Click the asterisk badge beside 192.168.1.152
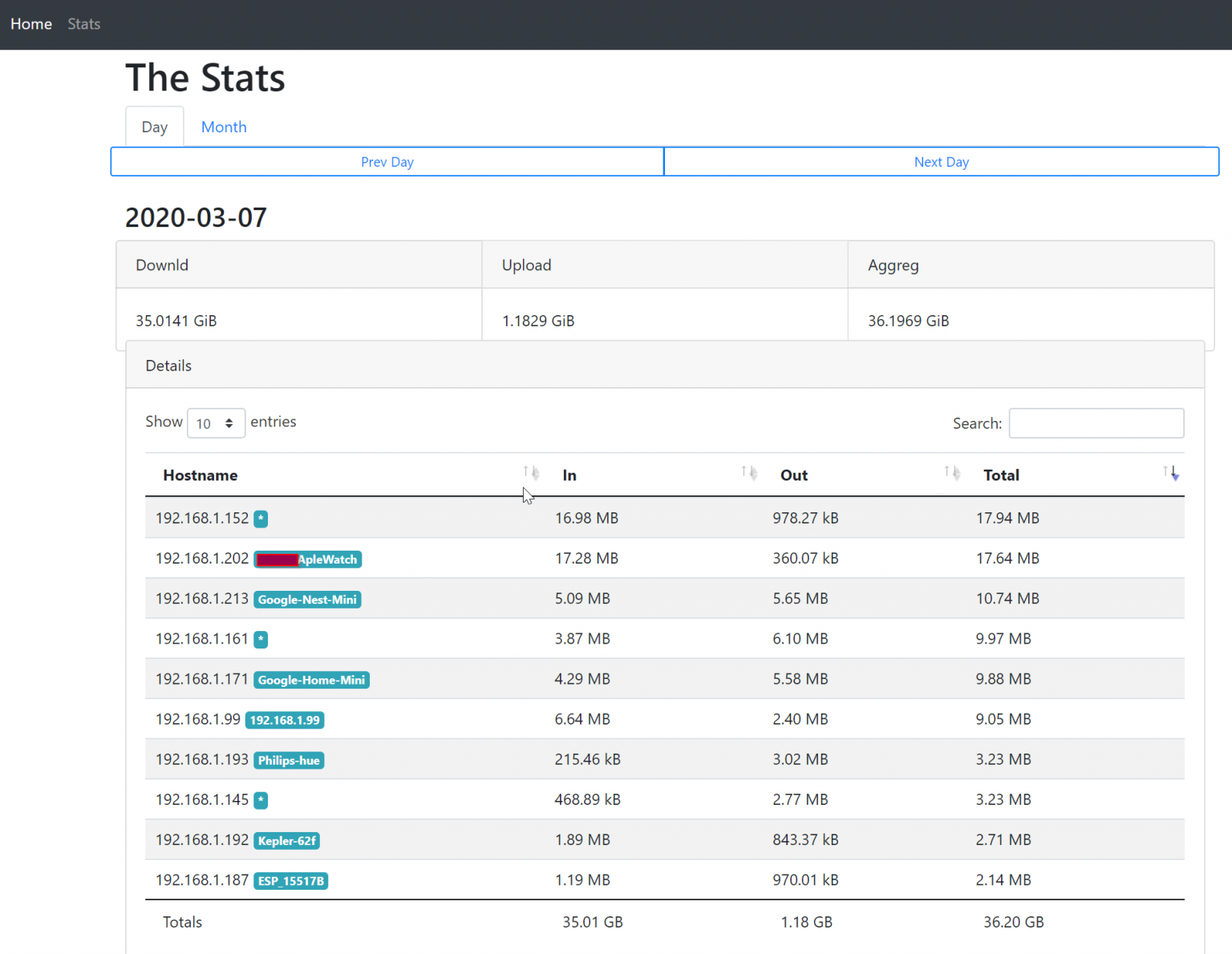 pos(261,519)
